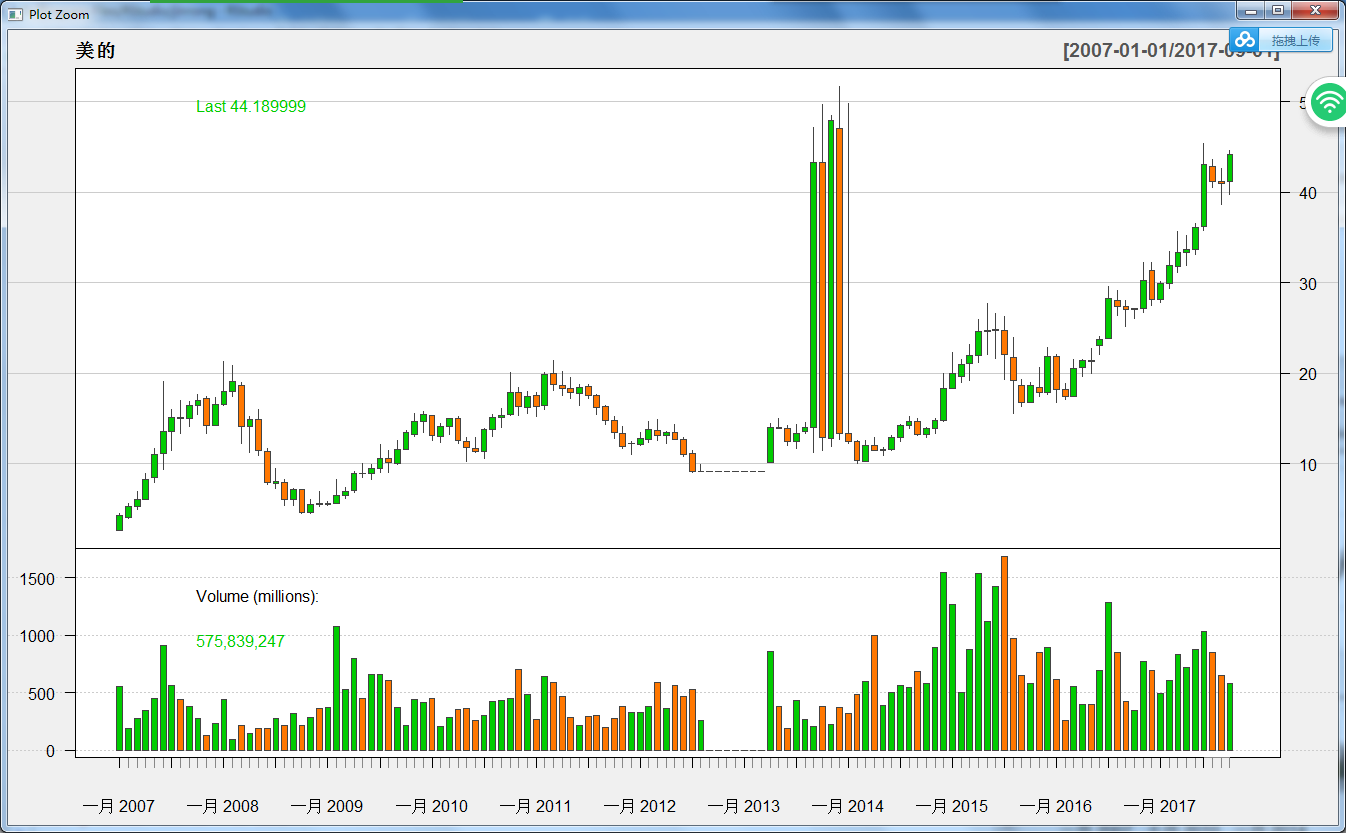Close the Plot Zoom window
This screenshot has height=833, width=1346.
tap(1314, 11)
